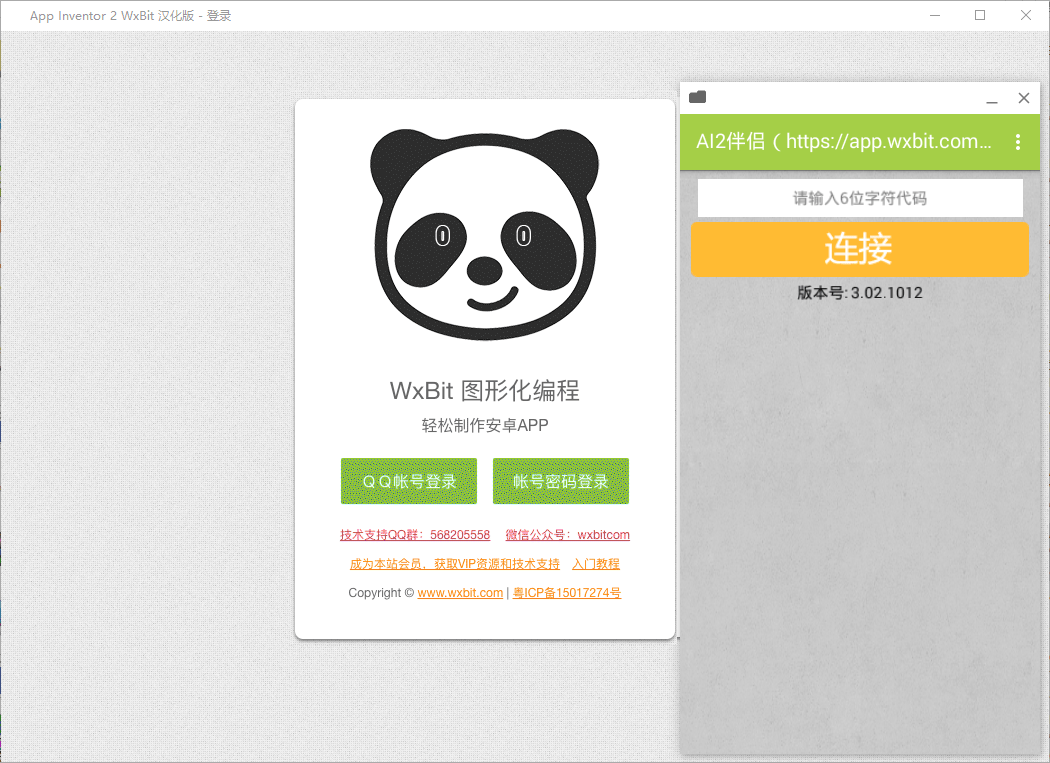The height and width of the screenshot is (763, 1050).
Task: Click the AI2伴侣 title bar text
Action: tap(844, 141)
